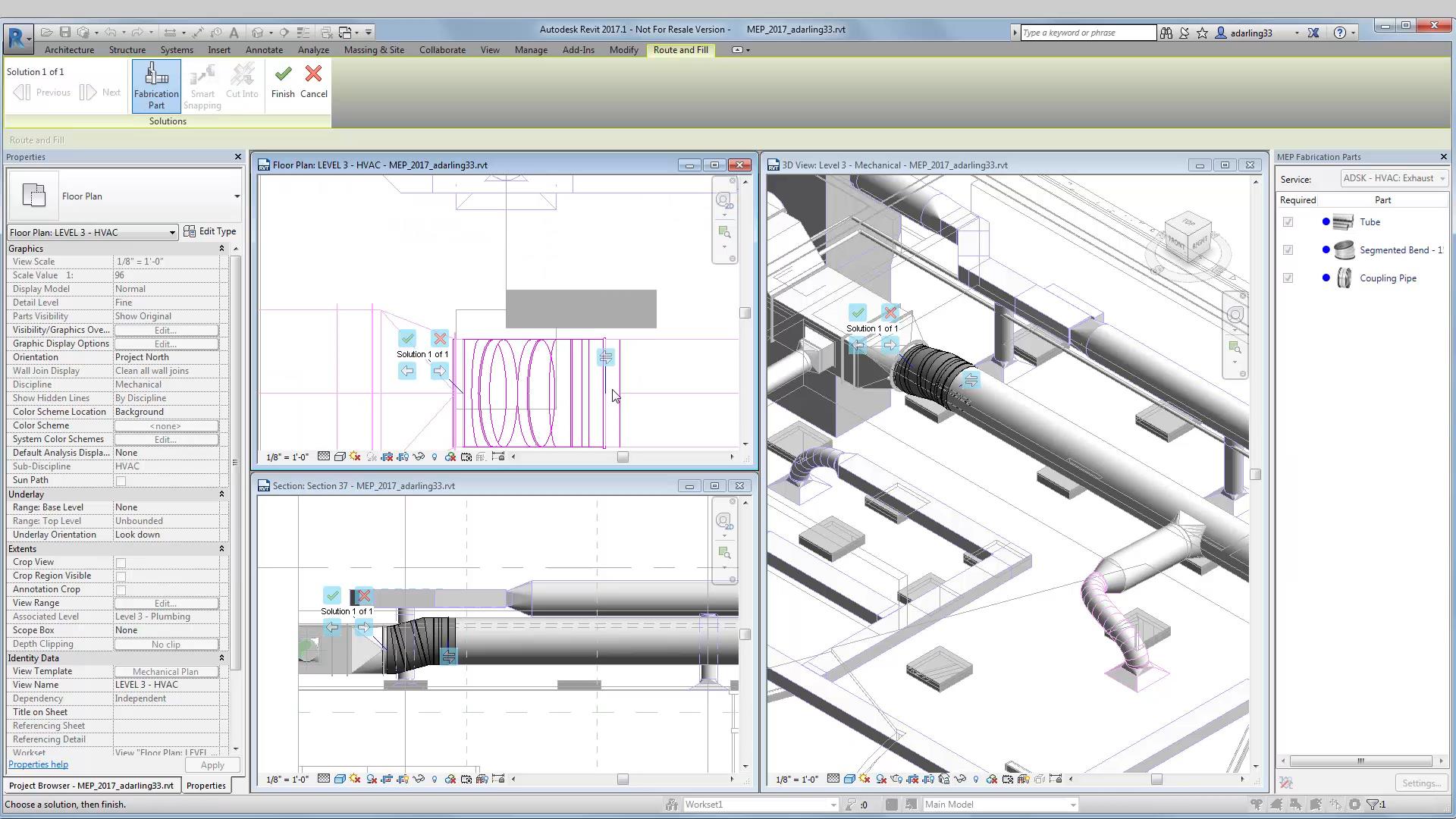Accept the solution checkmark in the floor plan
Screen dimensions: 1456x819
click(x=407, y=338)
